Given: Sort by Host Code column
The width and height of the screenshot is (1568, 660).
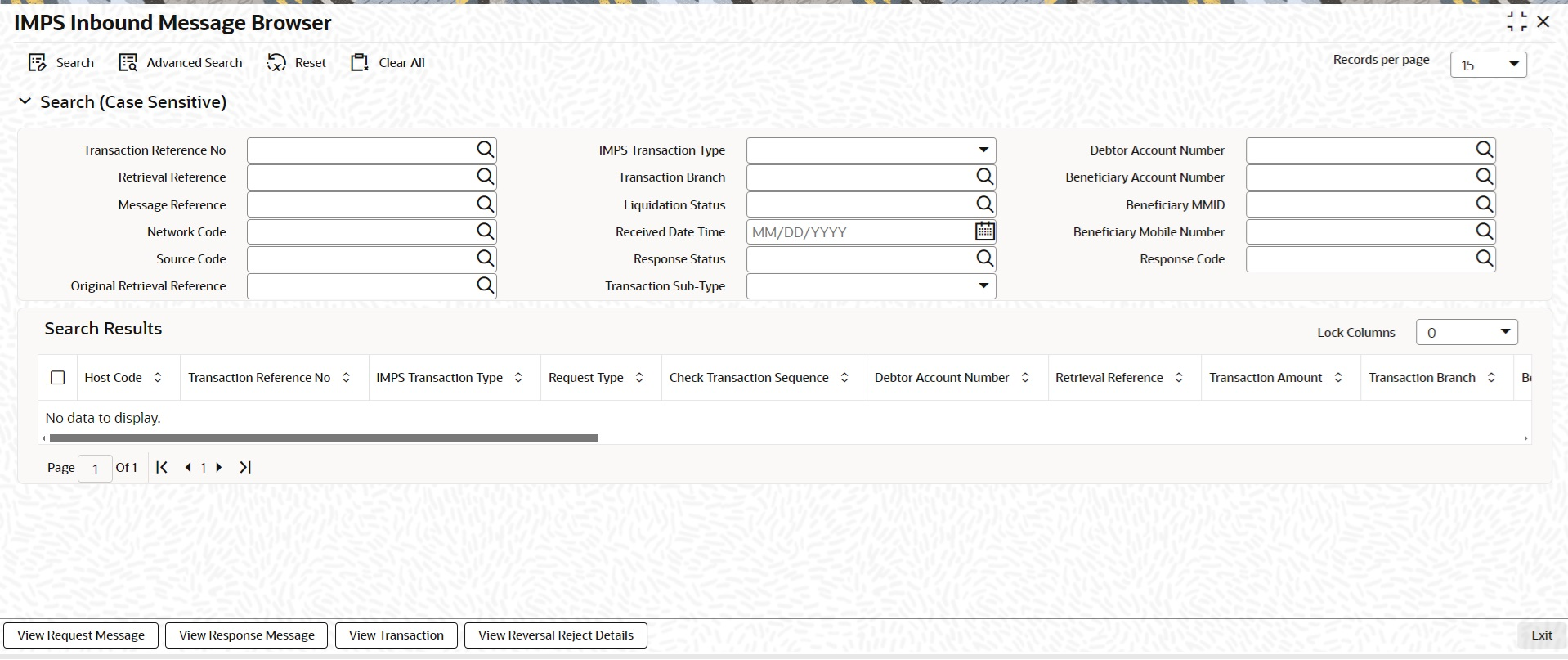Looking at the screenshot, I should pos(158,378).
